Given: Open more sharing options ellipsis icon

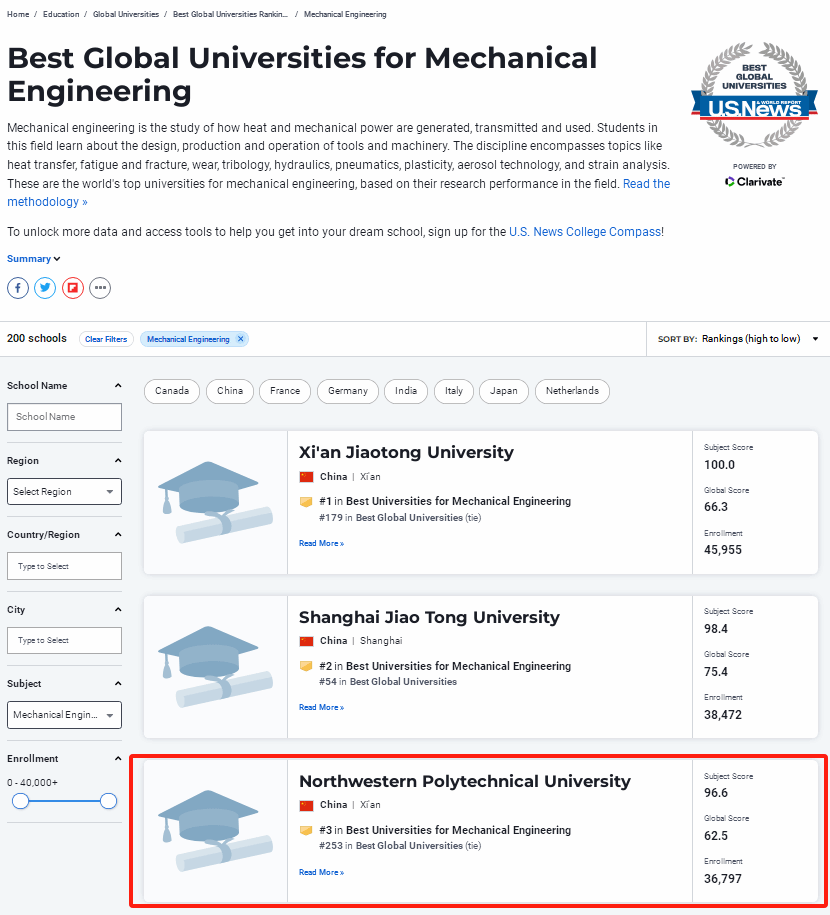Looking at the screenshot, I should click(99, 288).
